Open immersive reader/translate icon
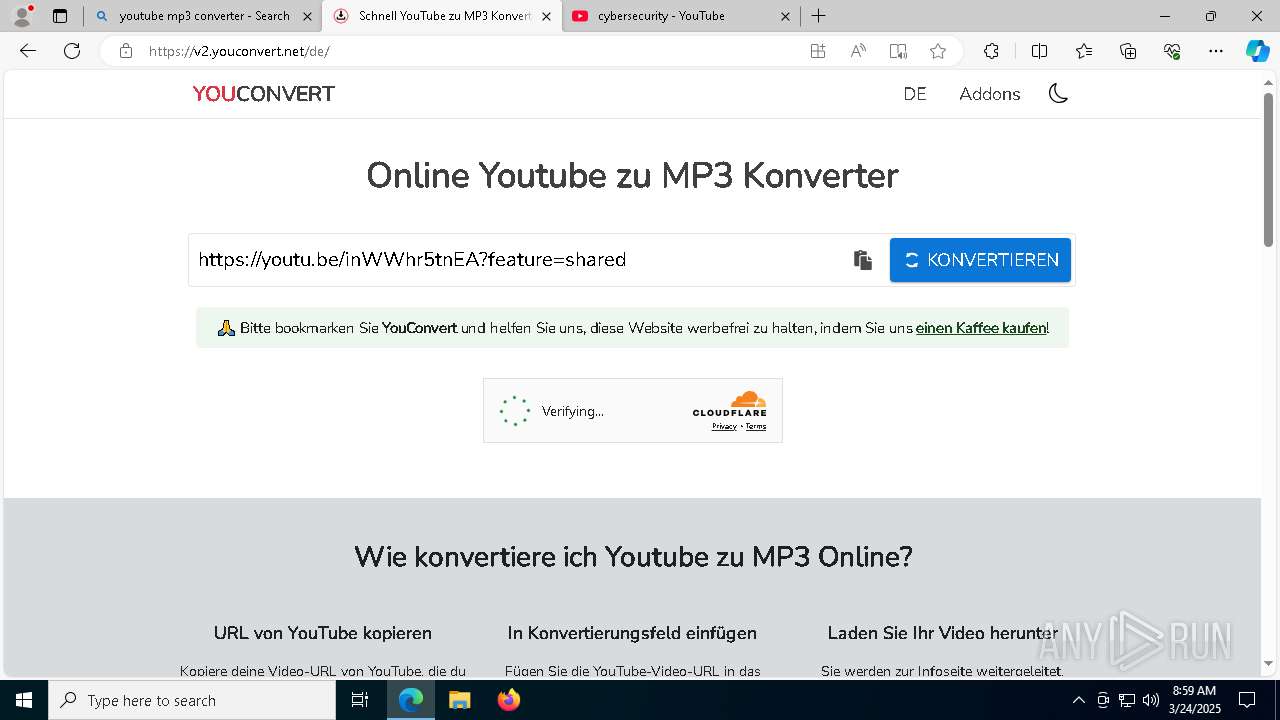Image resolution: width=1280 pixels, height=720 pixels. click(898, 51)
